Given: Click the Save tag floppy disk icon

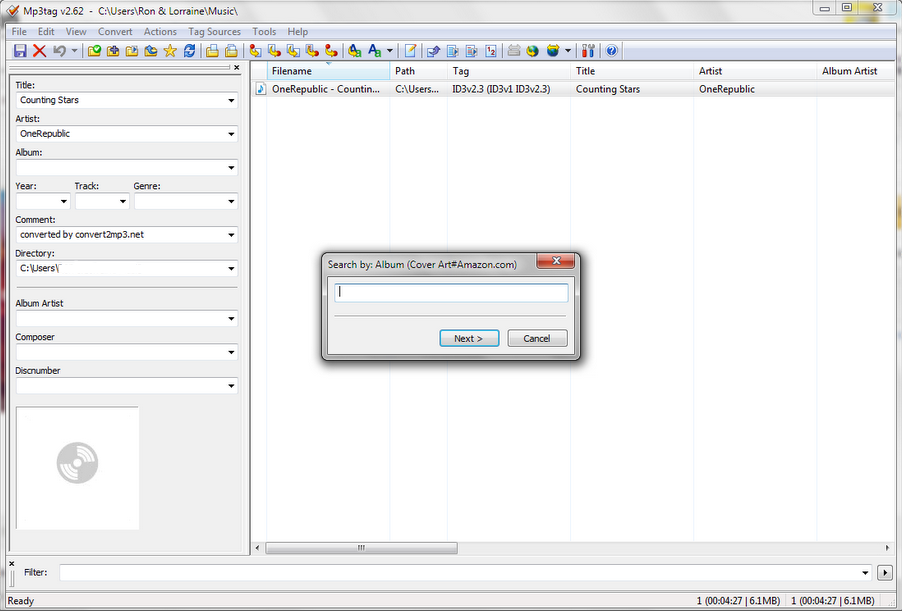Looking at the screenshot, I should [x=20, y=51].
